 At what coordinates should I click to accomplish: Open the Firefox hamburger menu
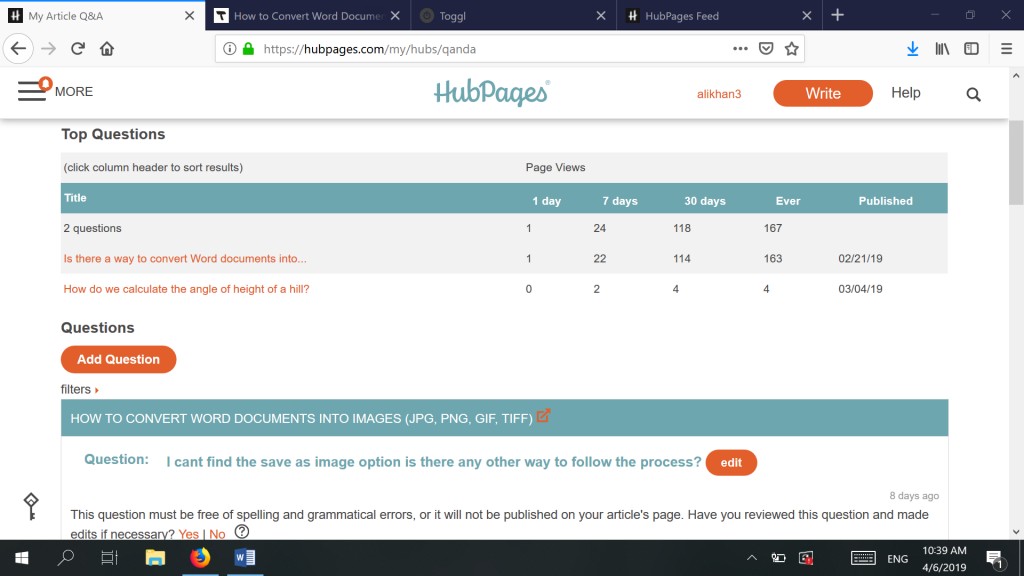coord(1006,49)
